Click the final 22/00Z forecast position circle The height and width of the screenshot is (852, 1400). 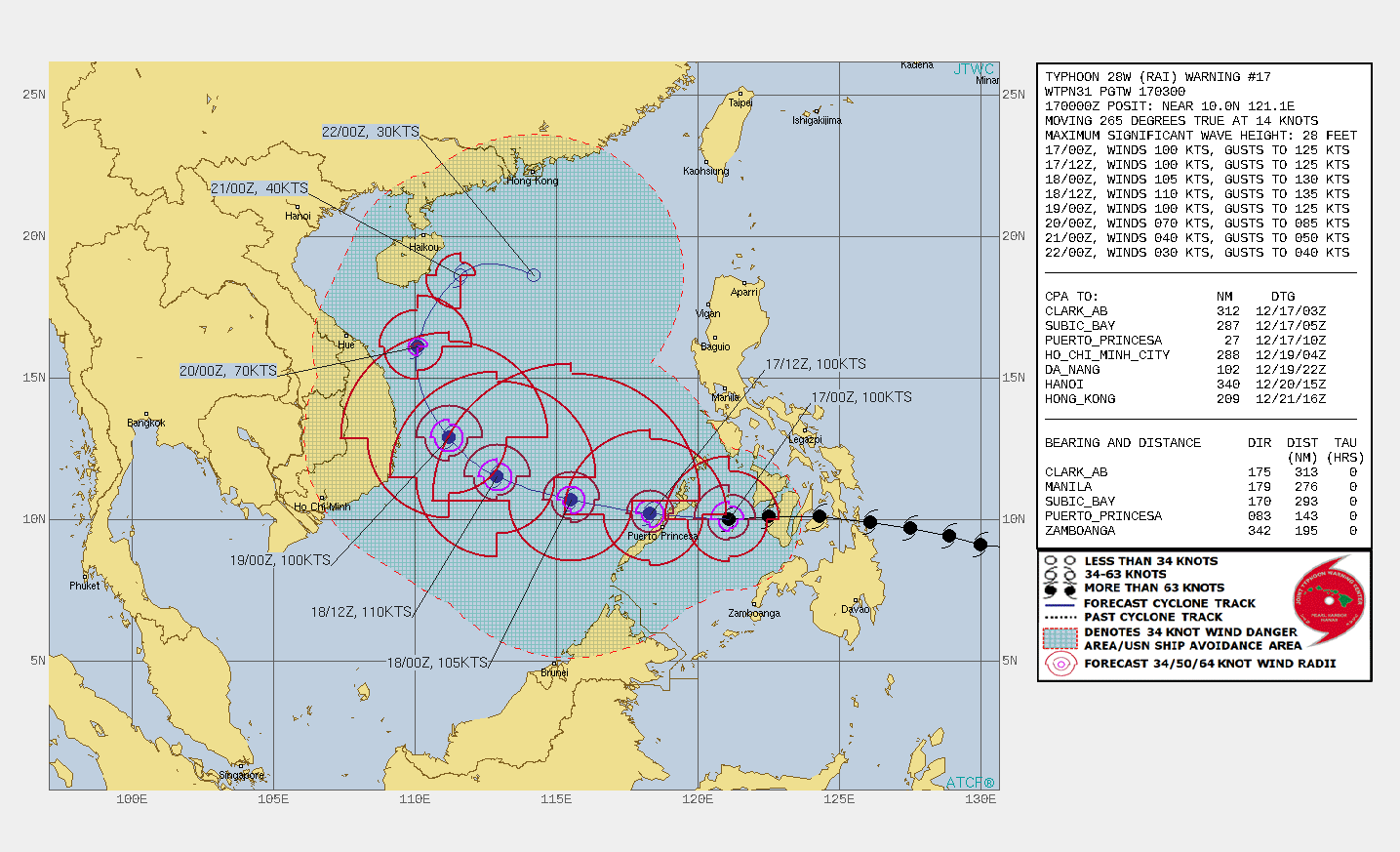[x=534, y=275]
